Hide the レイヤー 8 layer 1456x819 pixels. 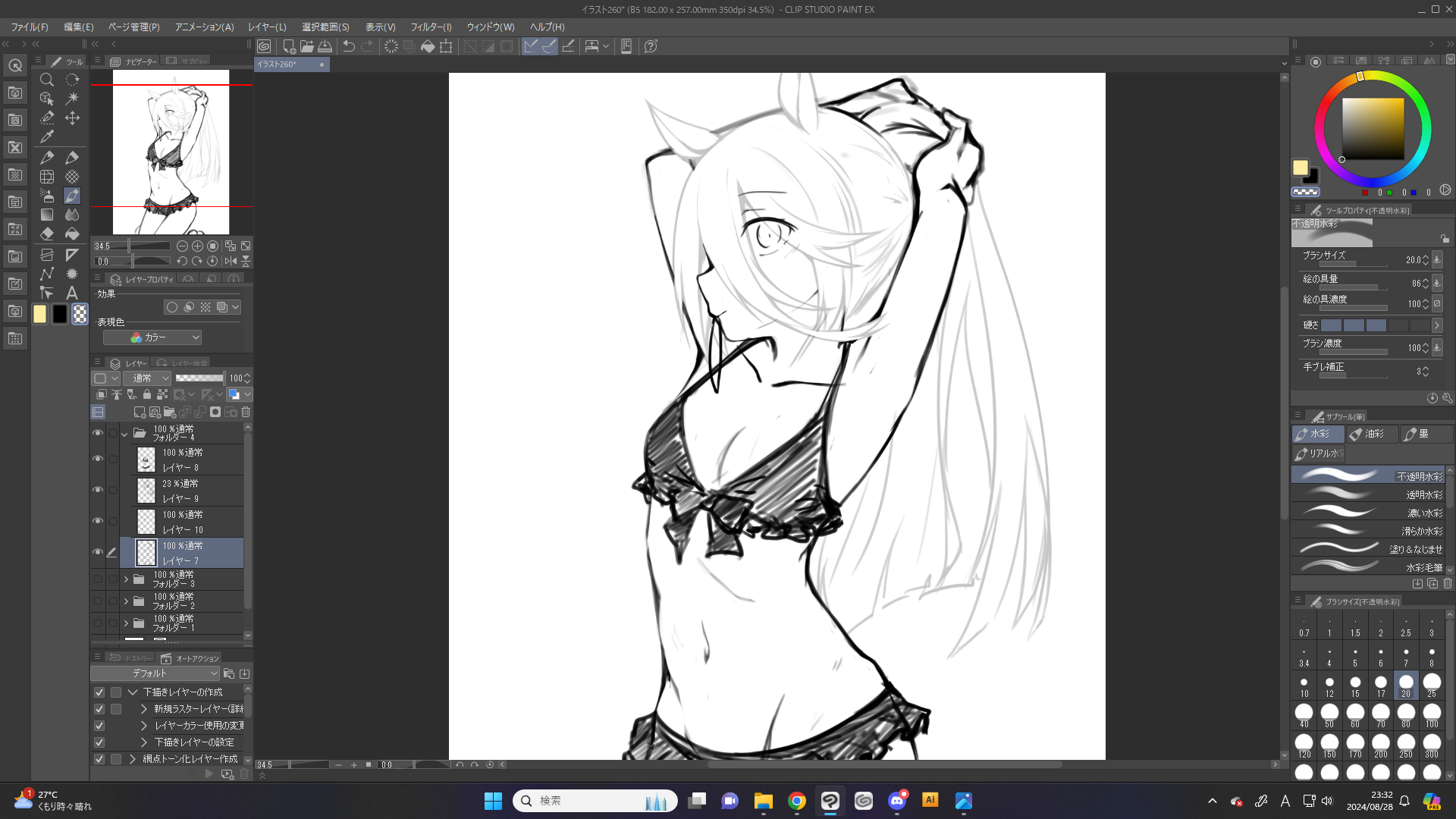coord(98,460)
